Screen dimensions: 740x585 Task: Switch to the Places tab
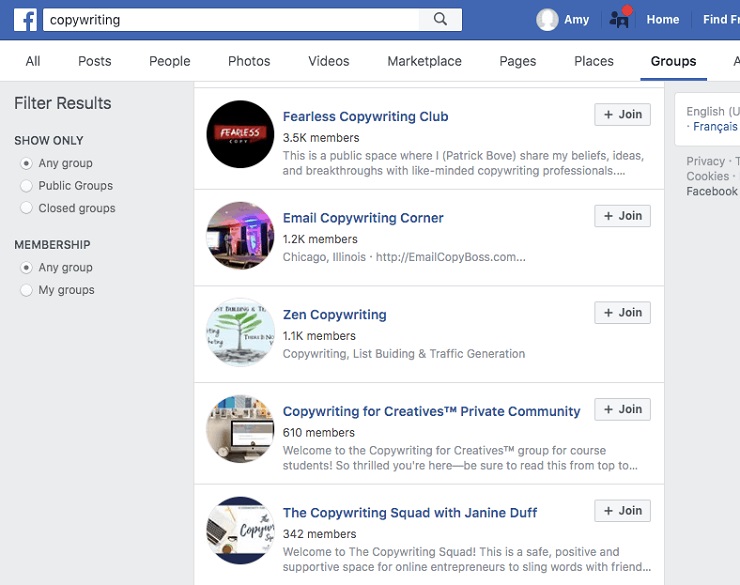point(594,61)
